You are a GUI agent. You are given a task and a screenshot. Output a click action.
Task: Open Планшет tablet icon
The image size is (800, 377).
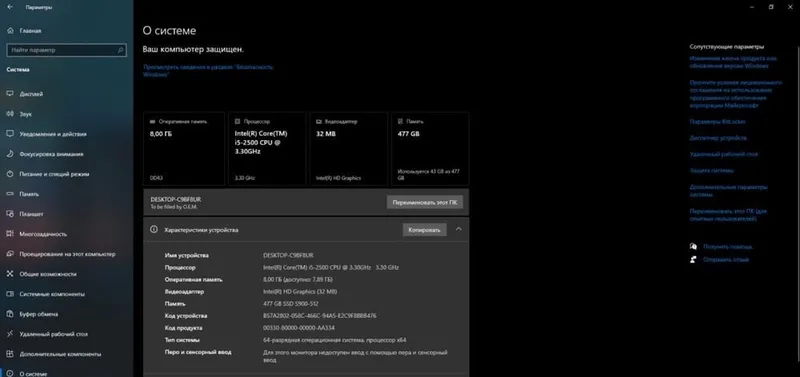[10, 214]
